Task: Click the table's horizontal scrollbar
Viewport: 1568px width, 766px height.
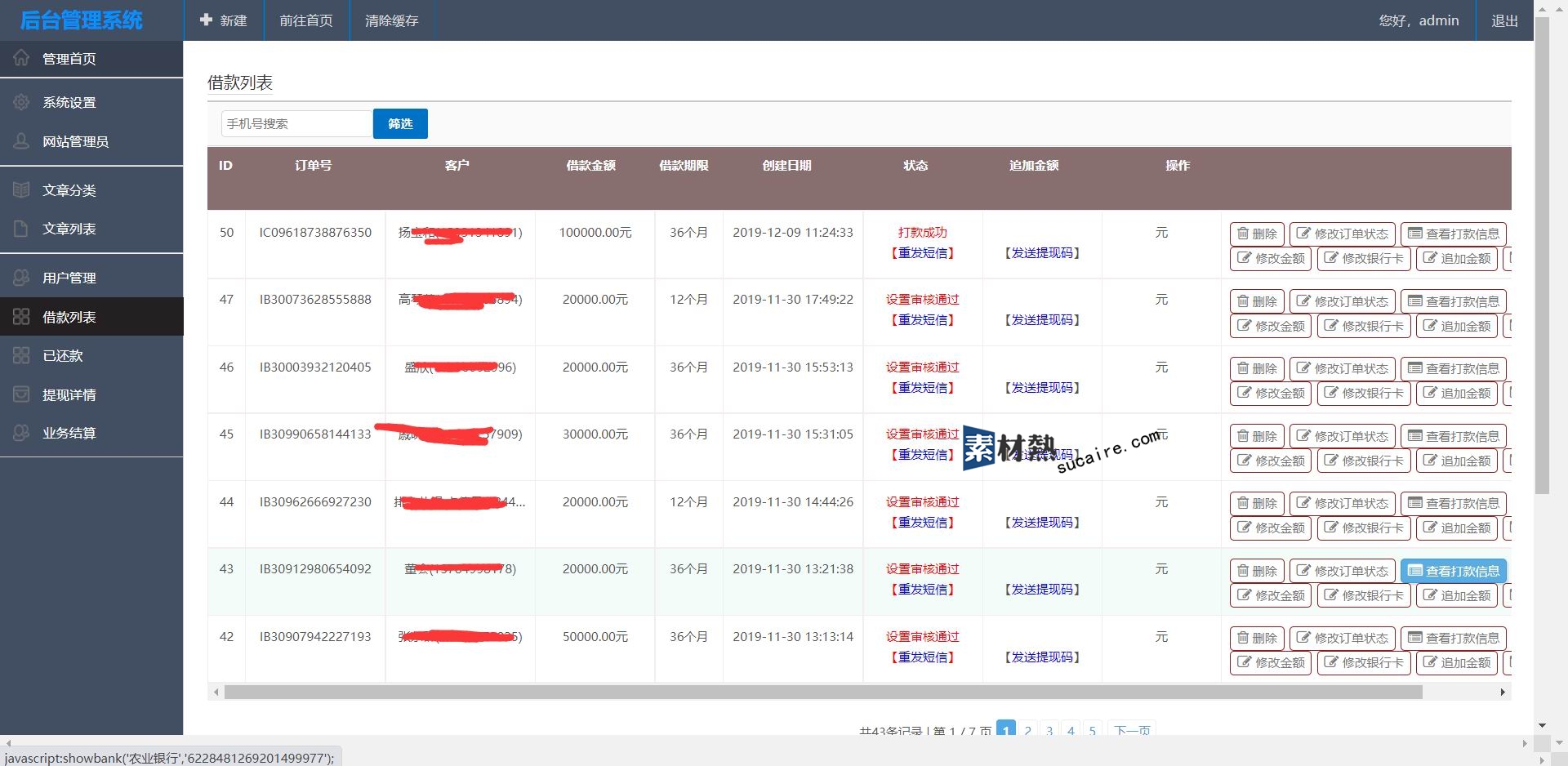Action: pos(823,693)
